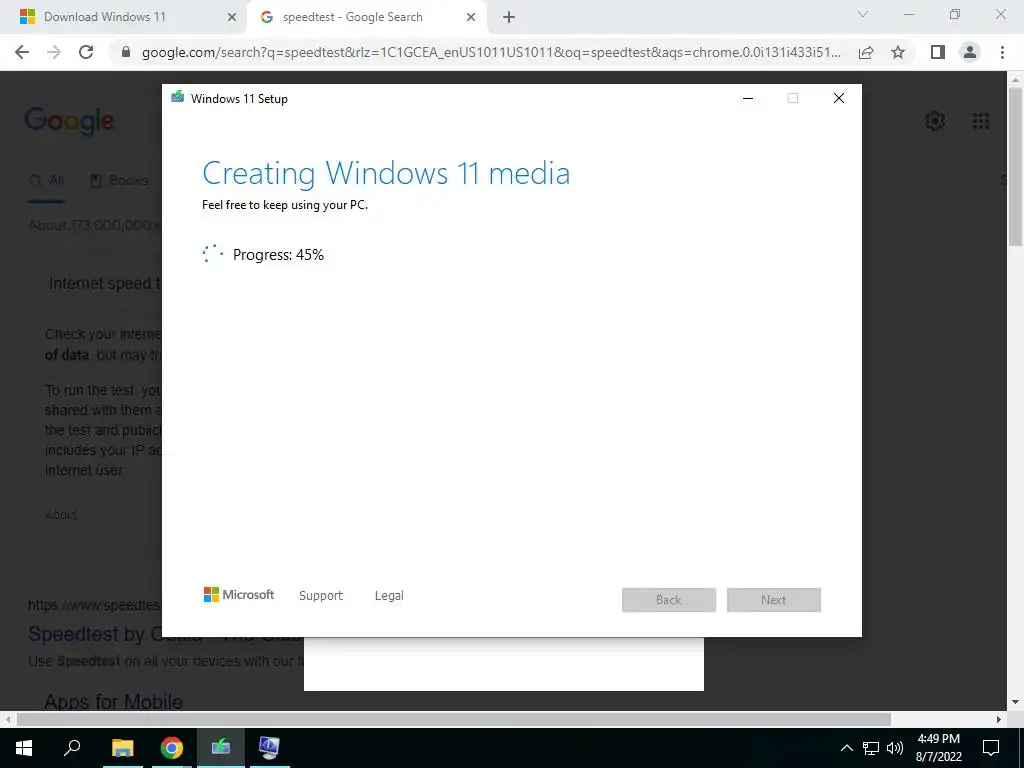This screenshot has width=1024, height=768.
Task: Share this page icon in address bar
Action: click(866, 52)
